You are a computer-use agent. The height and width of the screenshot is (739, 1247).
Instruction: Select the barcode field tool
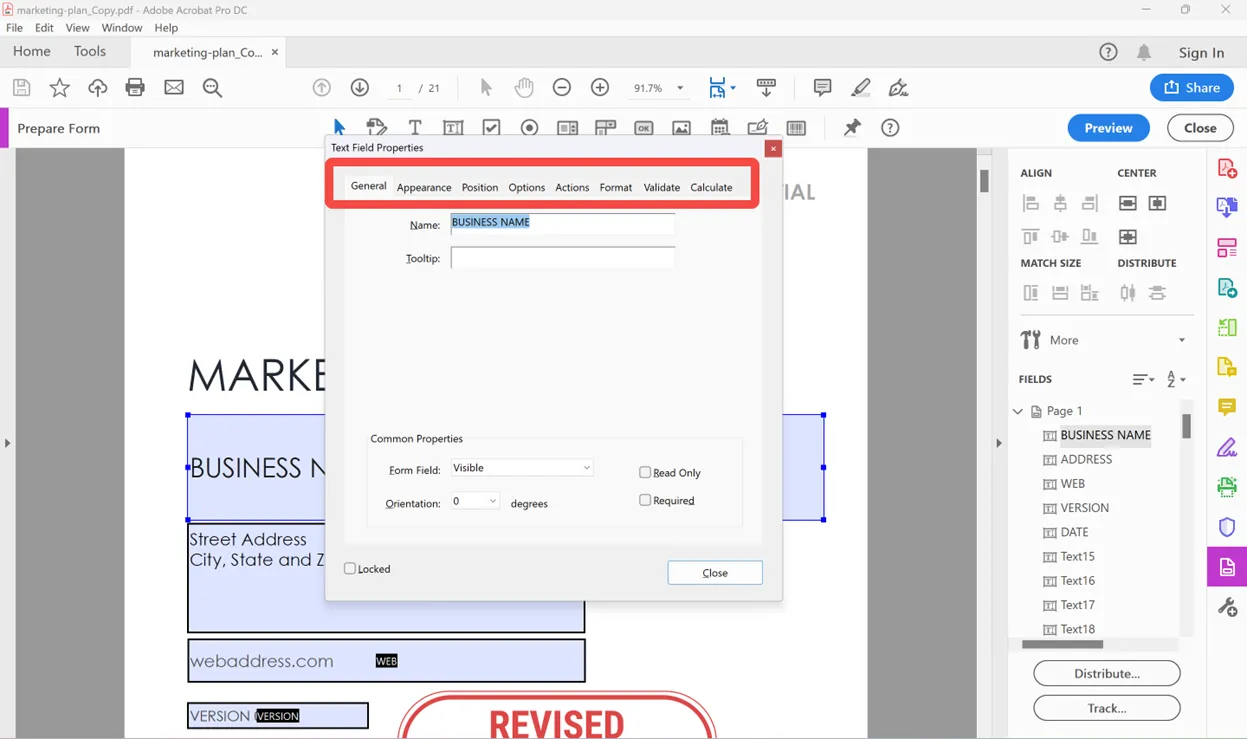coord(797,127)
